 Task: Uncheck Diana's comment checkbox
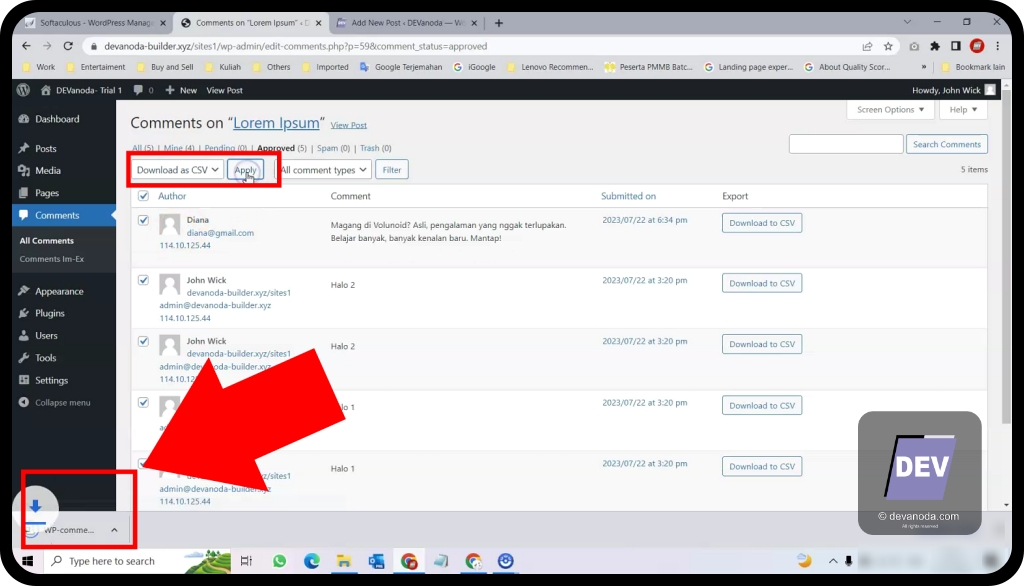click(144, 220)
